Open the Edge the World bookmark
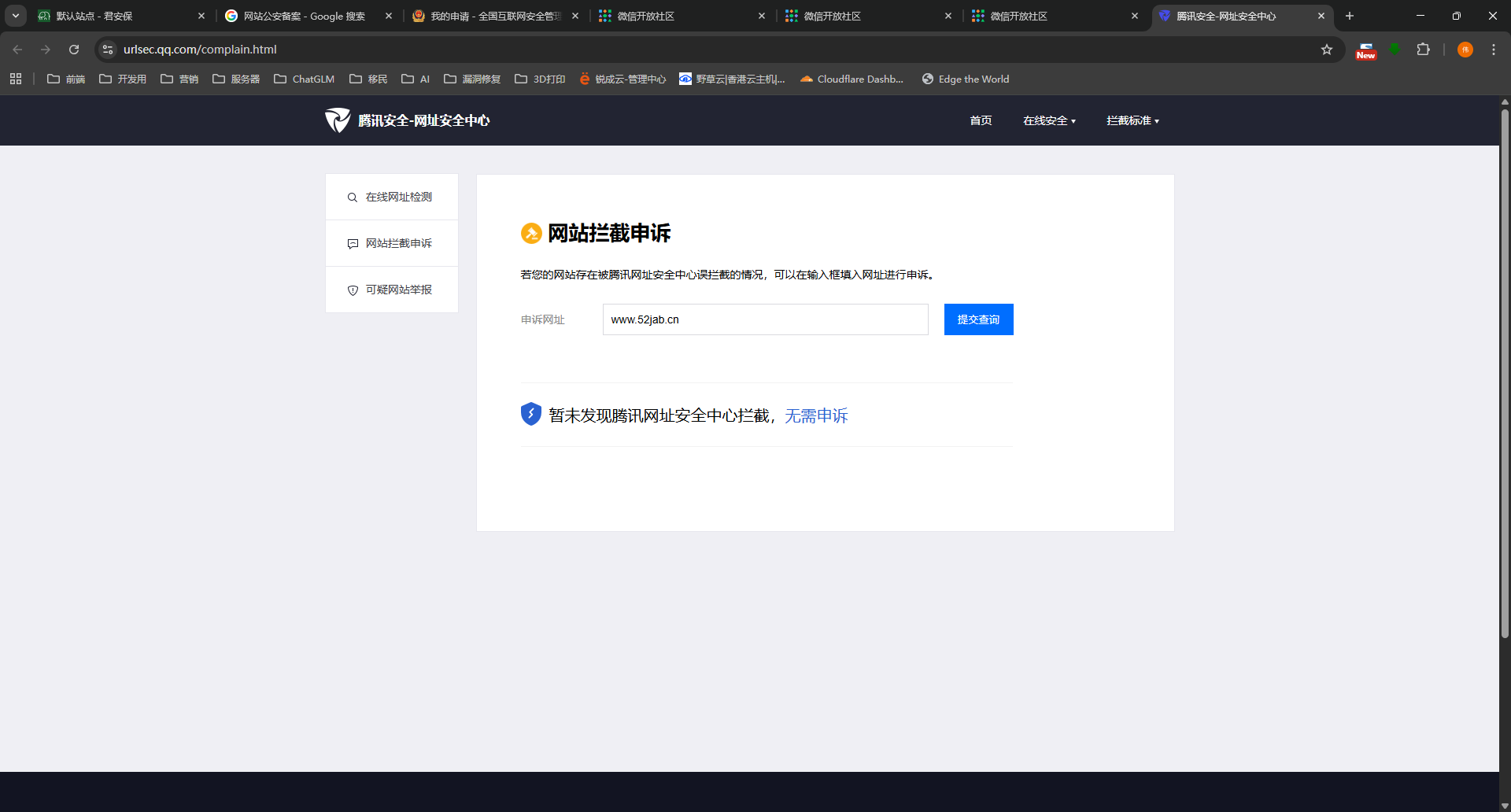 (966, 79)
